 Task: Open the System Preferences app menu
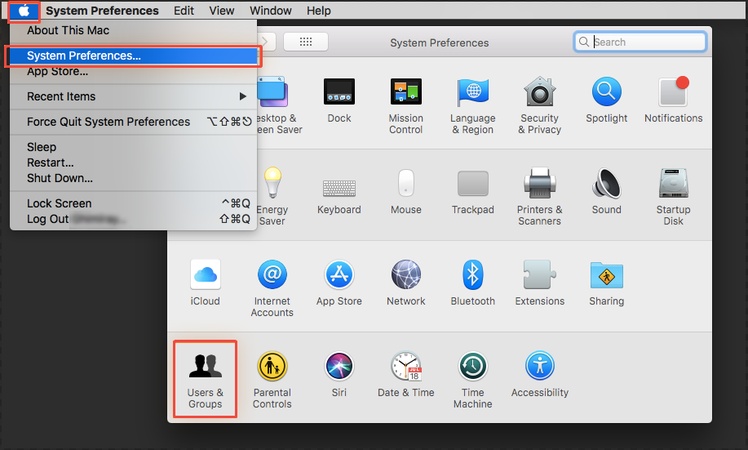pos(102,10)
